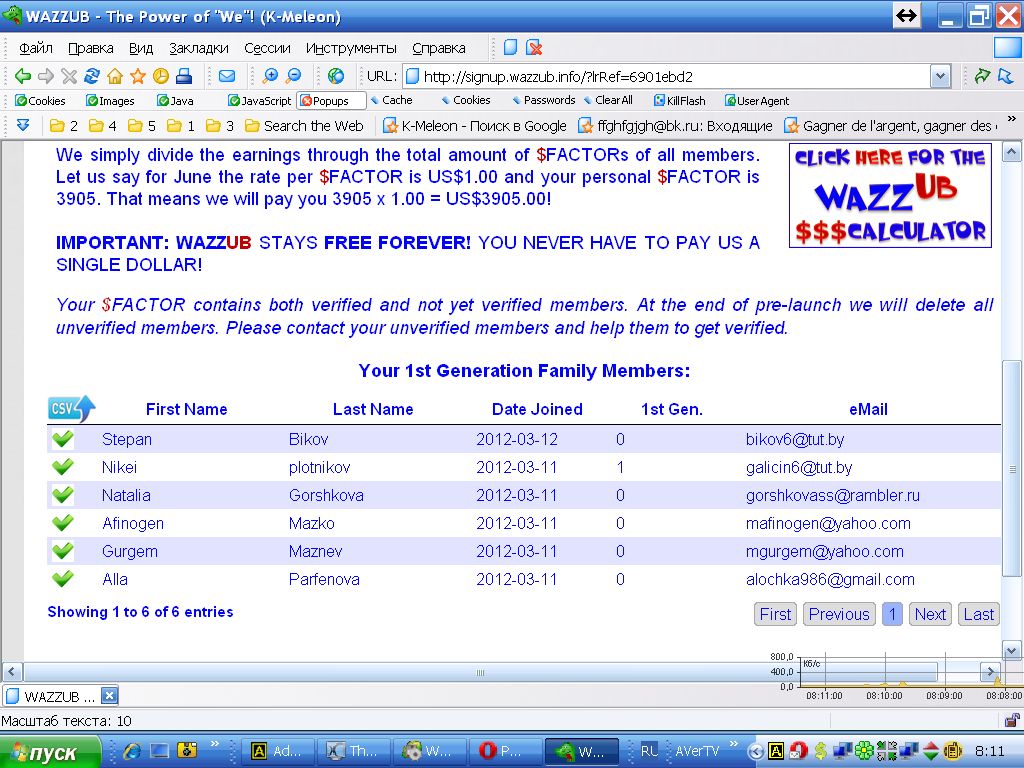
Task: Click the globe search icon
Action: [x=336, y=76]
